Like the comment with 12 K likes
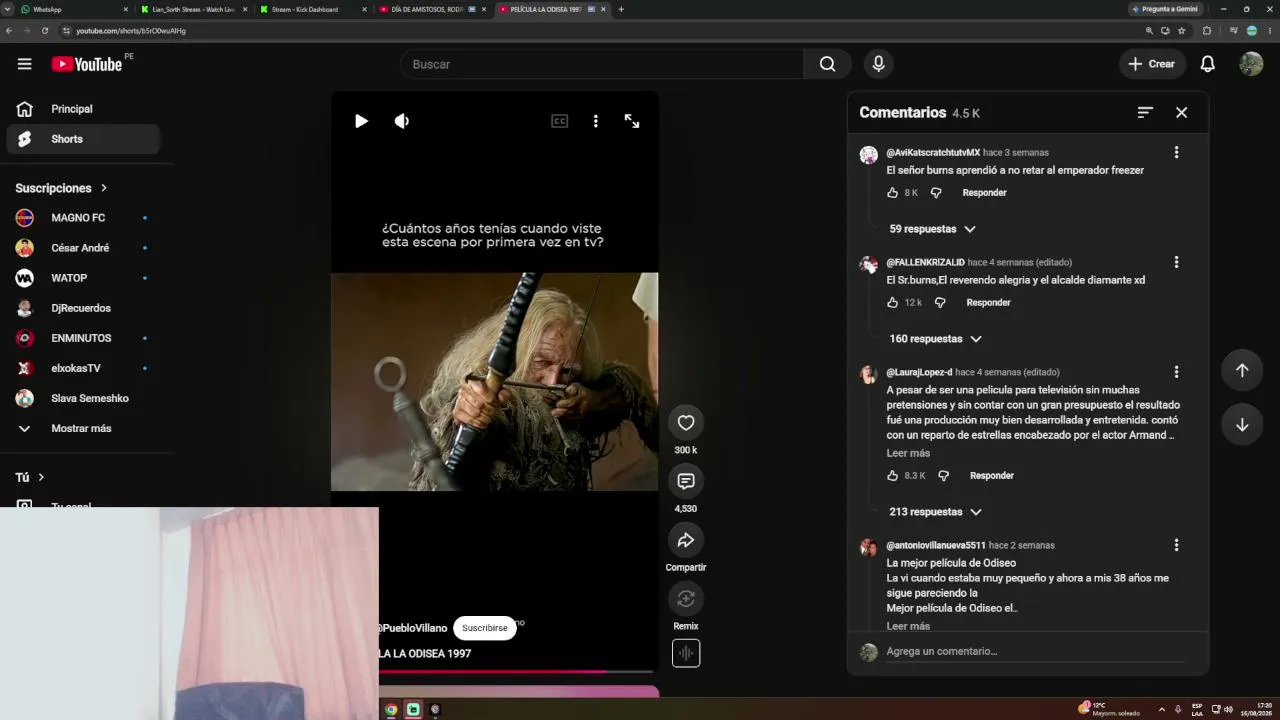Image resolution: width=1280 pixels, height=720 pixels. [893, 303]
